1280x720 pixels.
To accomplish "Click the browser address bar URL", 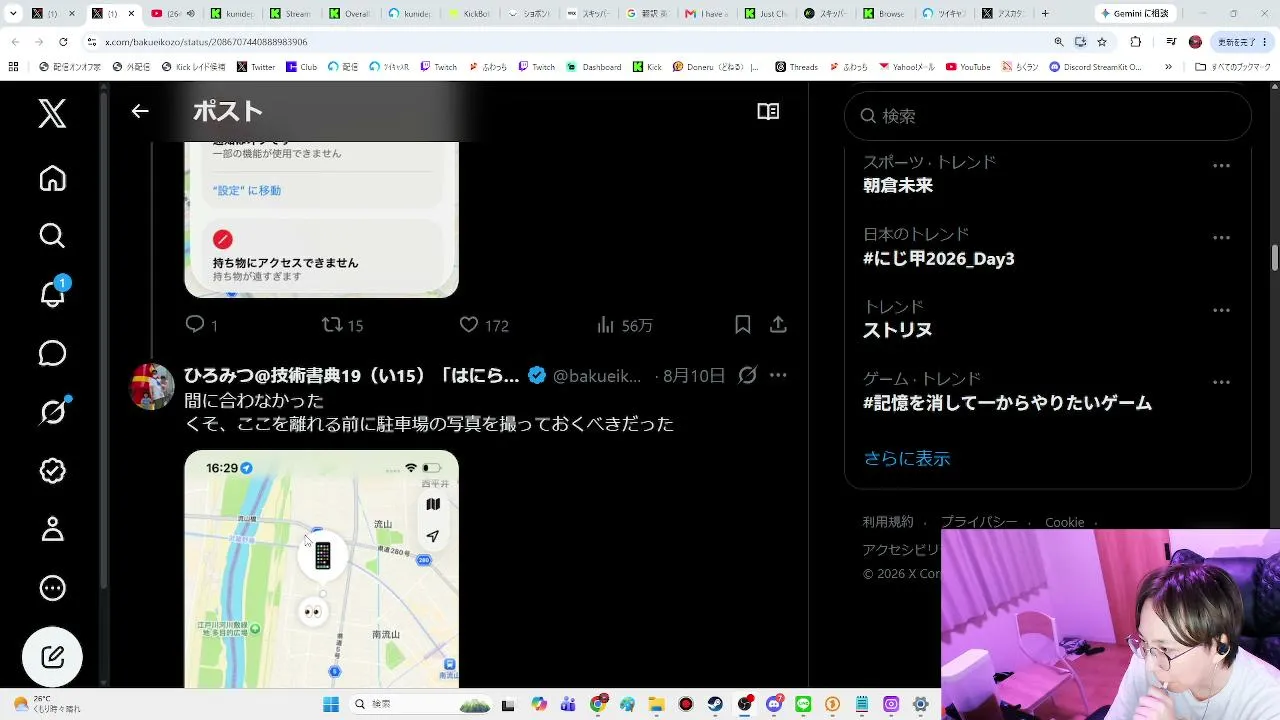I will coord(206,42).
